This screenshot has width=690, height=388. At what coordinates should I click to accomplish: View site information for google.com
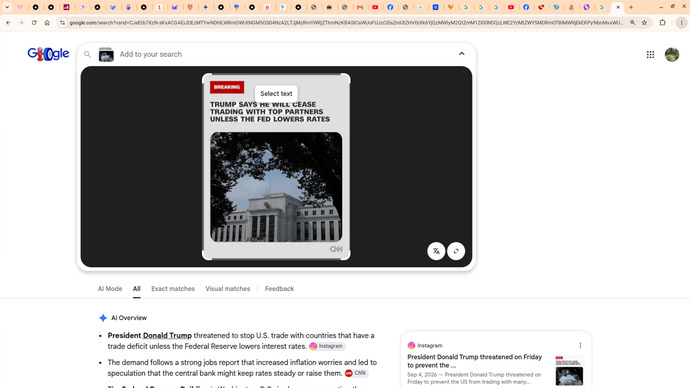point(62,22)
